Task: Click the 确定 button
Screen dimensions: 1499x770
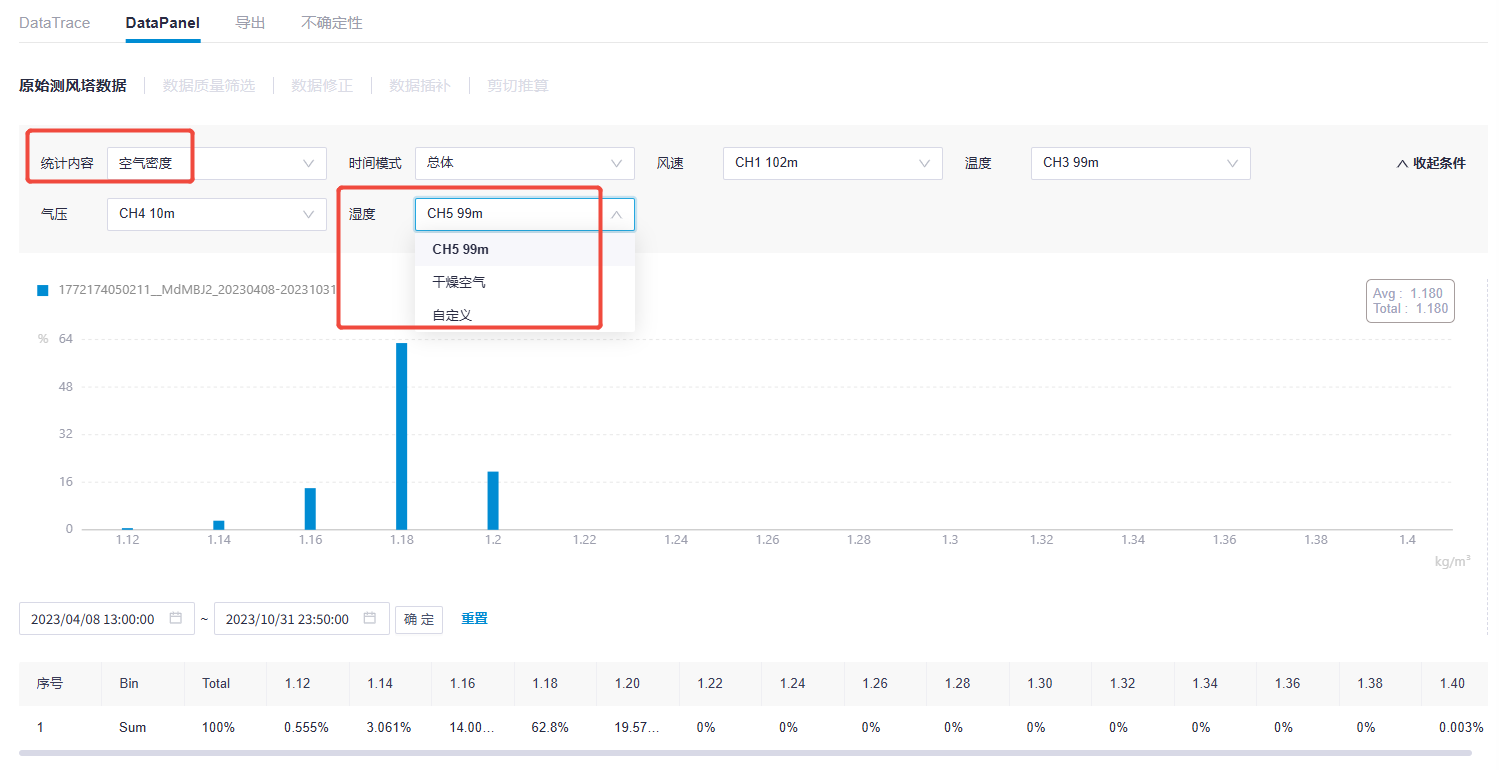Action: [419, 619]
